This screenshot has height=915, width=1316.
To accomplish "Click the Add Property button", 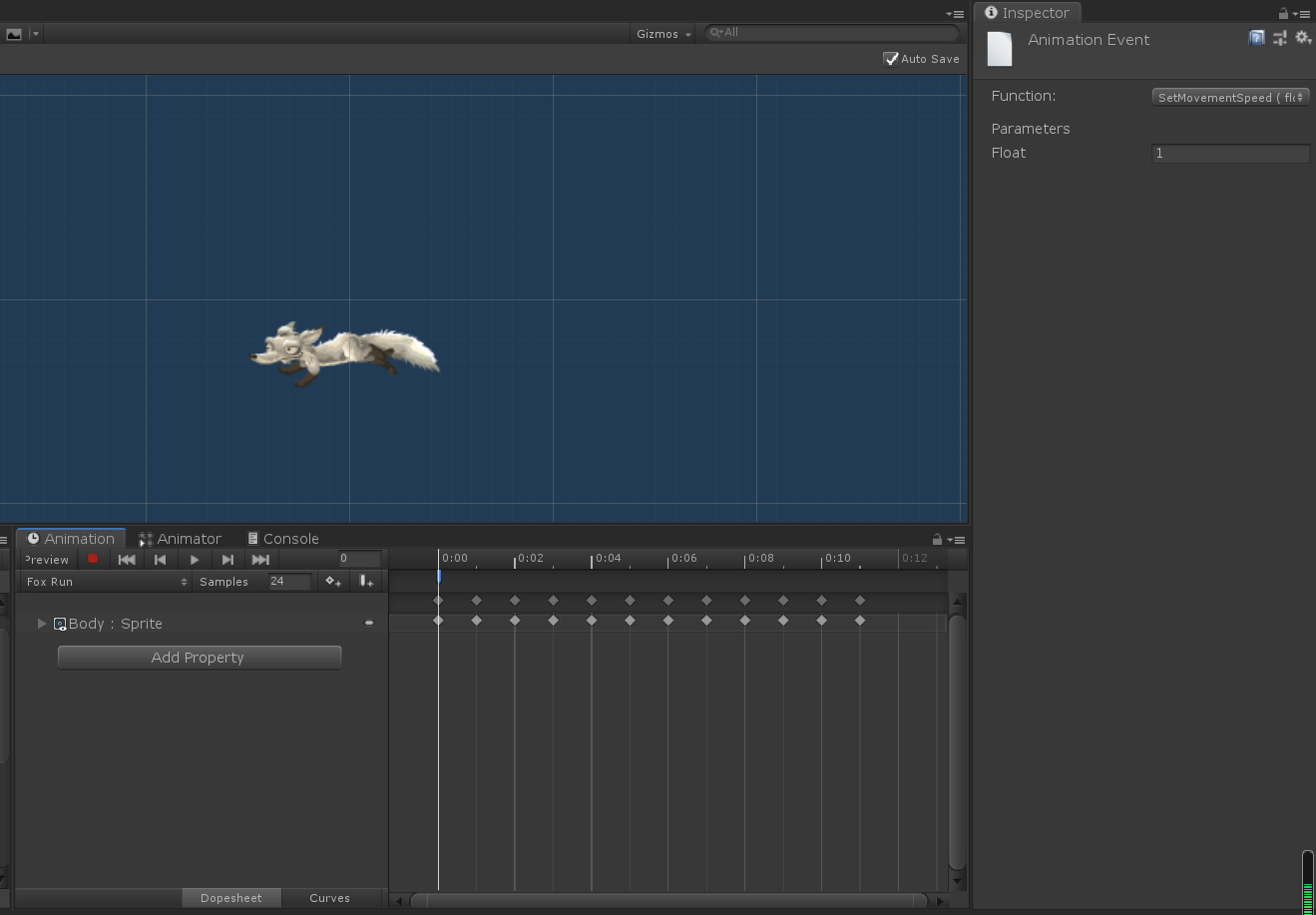I will tap(200, 658).
